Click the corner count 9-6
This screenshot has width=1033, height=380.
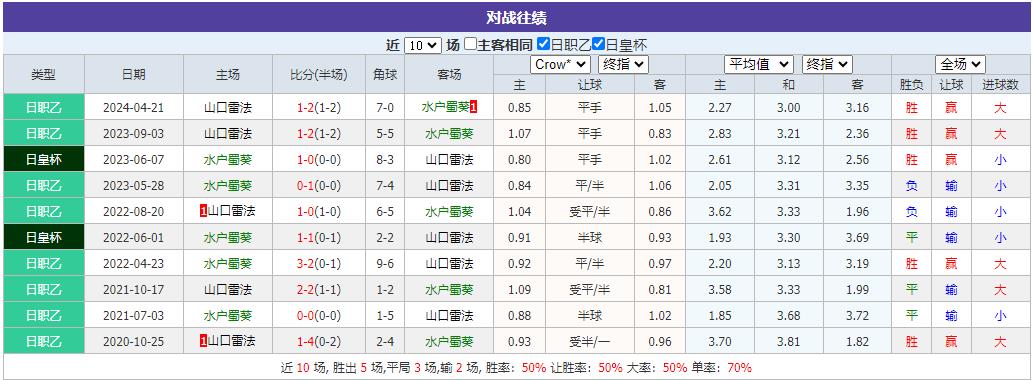(x=385, y=263)
